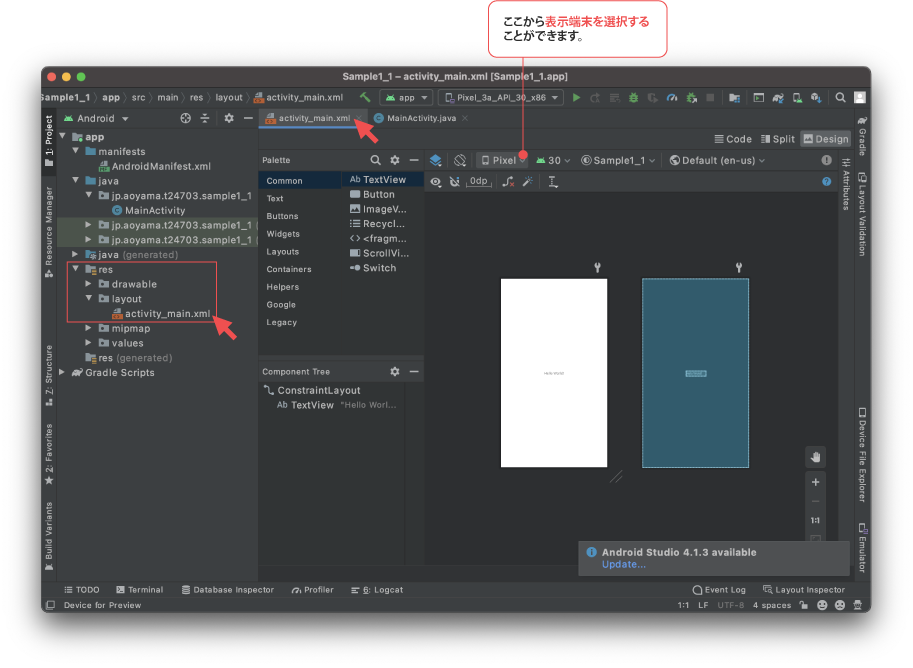Switch editor to Design view

(826, 139)
